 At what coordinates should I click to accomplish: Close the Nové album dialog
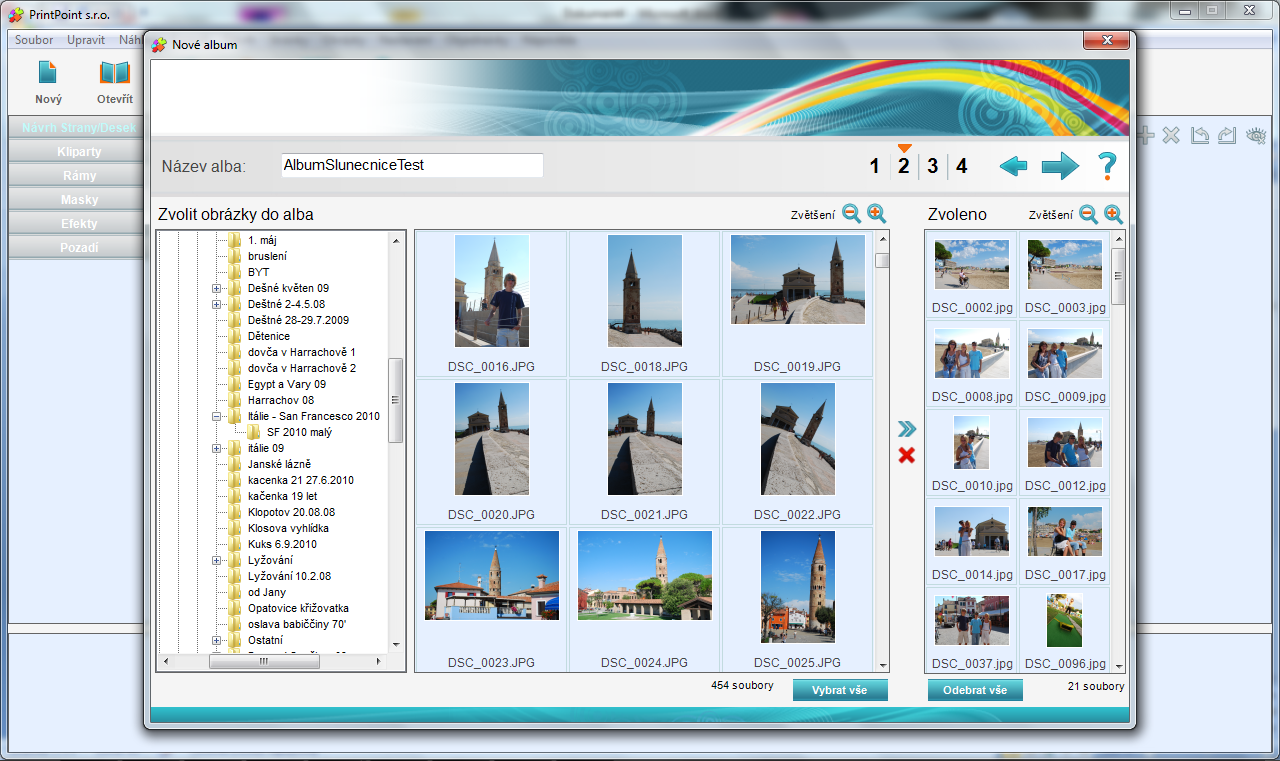(1108, 41)
